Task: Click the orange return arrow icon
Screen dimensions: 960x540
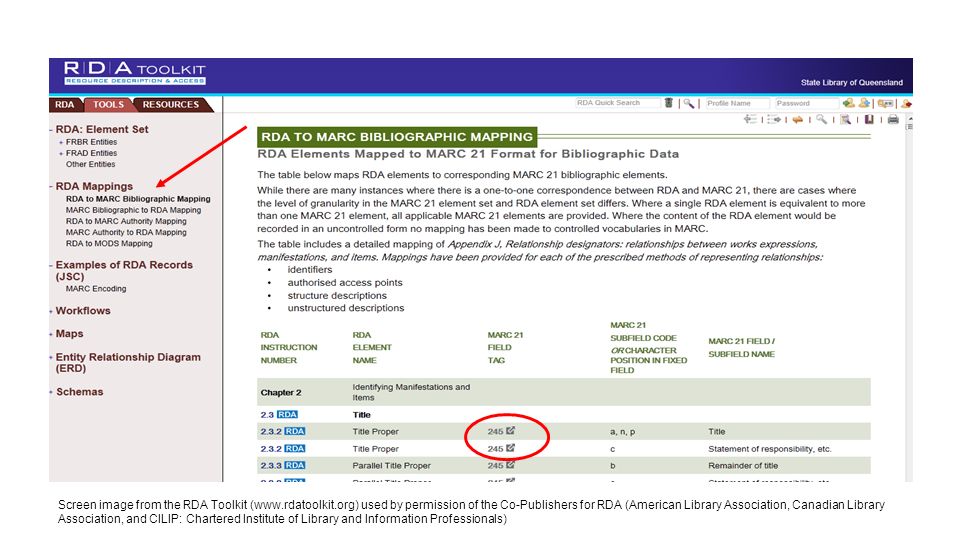Action: tap(798, 119)
